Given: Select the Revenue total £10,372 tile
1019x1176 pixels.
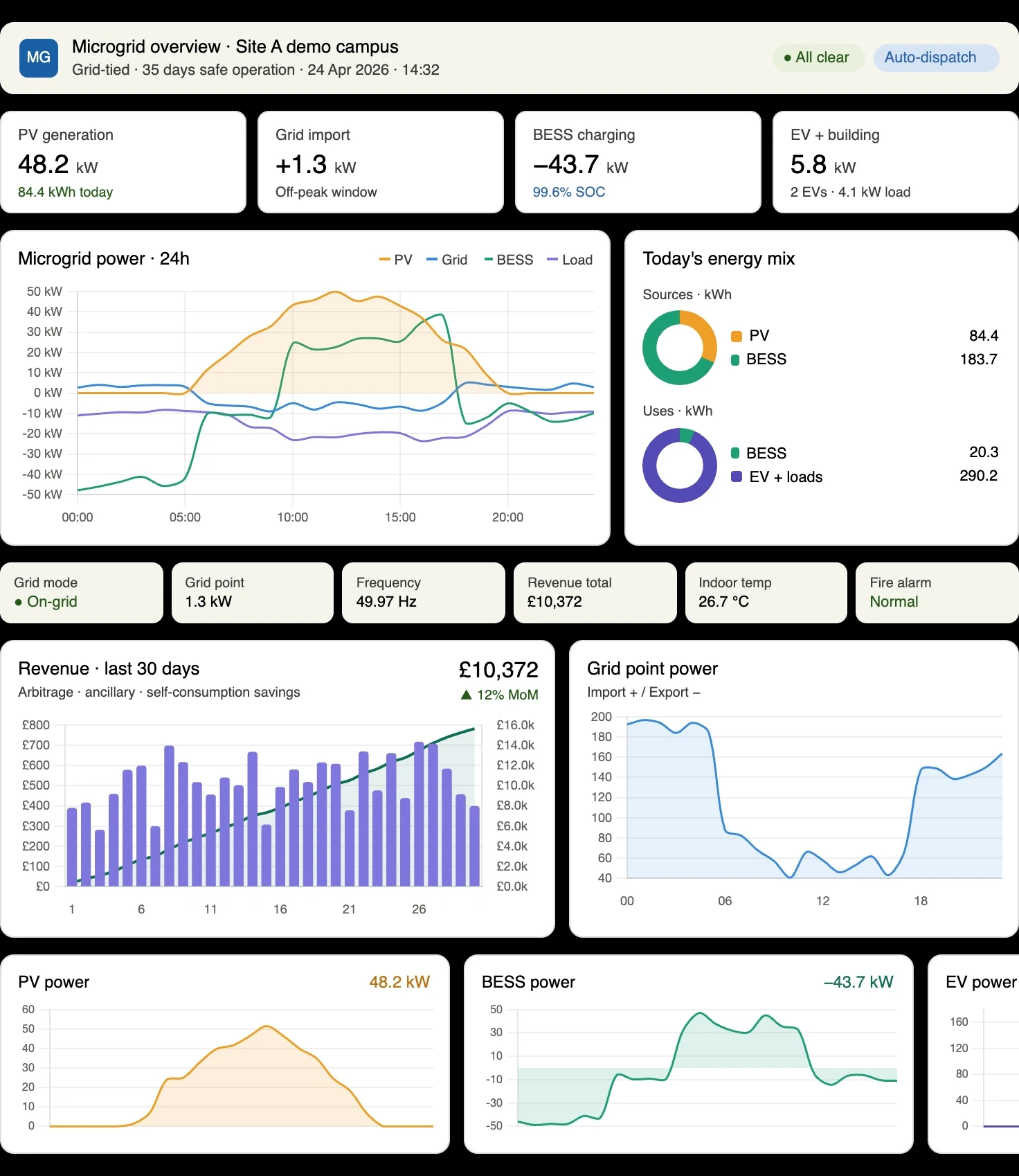Looking at the screenshot, I should point(595,593).
